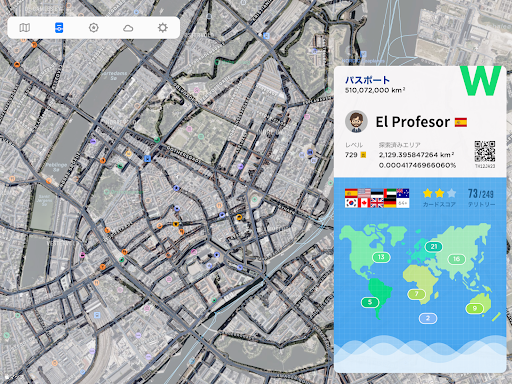Select the Africa badge 7
512x384 pixels.
(x=416, y=294)
